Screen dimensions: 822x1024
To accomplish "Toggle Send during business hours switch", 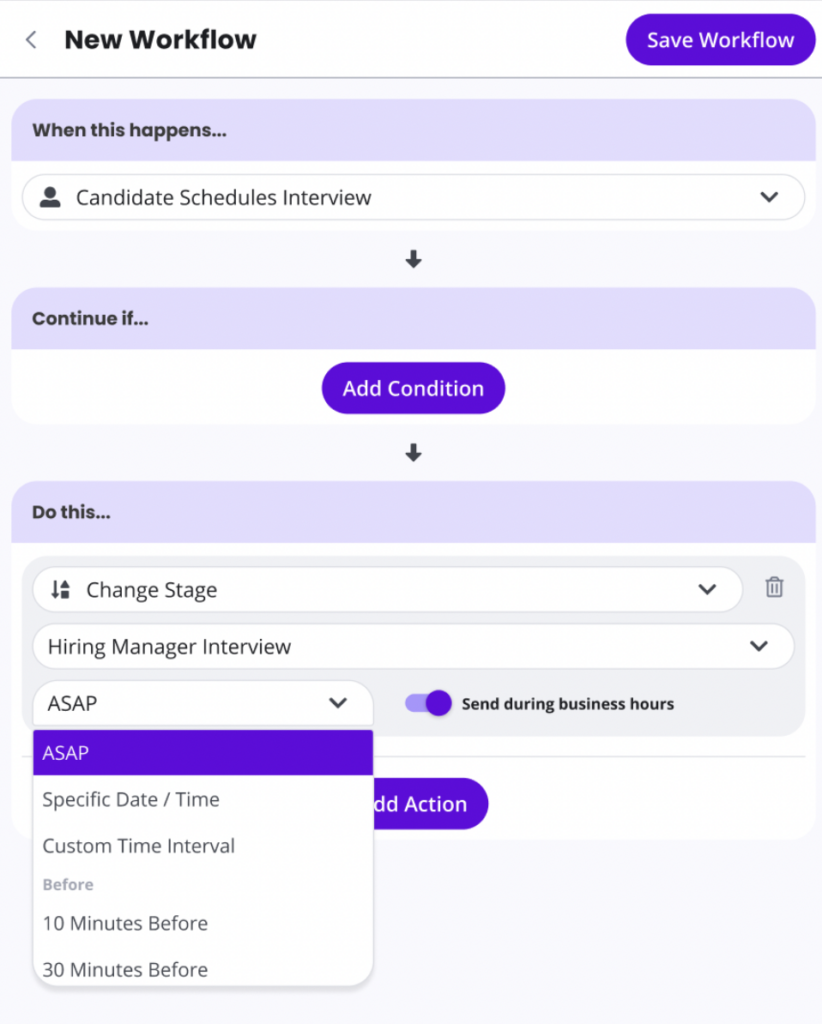I will (x=428, y=703).
